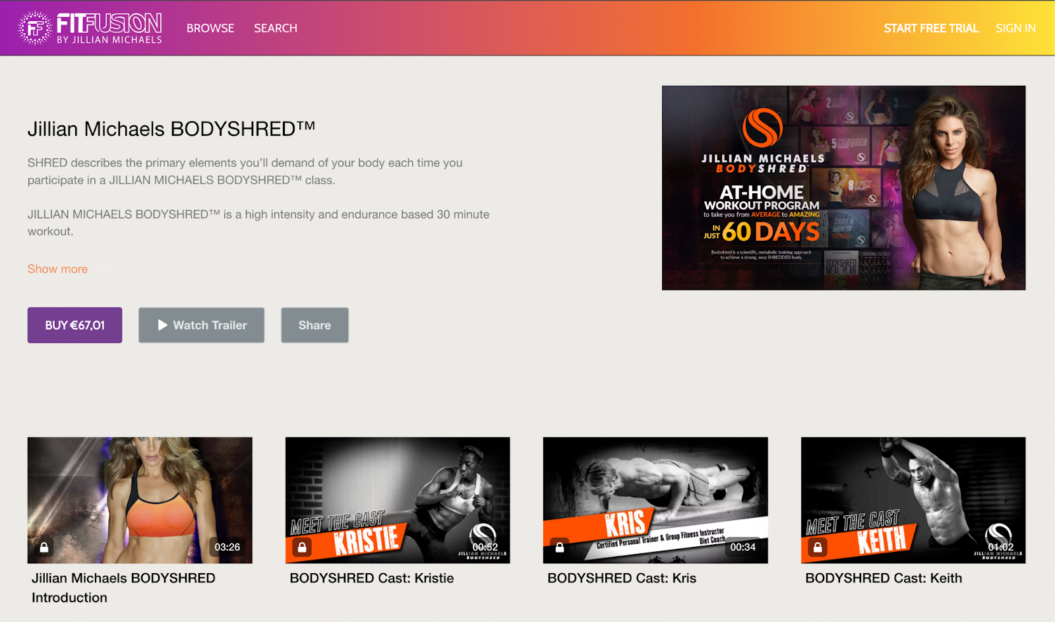Image resolution: width=1055 pixels, height=622 pixels.
Task: Open the BODYSHRED 60 Days promo banner
Action: click(x=843, y=188)
